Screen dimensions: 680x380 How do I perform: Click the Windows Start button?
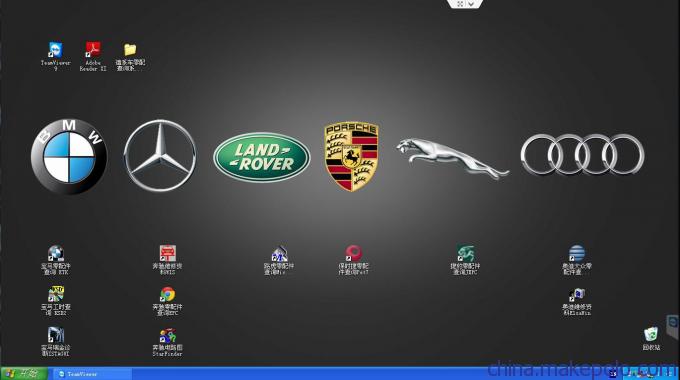point(24,373)
